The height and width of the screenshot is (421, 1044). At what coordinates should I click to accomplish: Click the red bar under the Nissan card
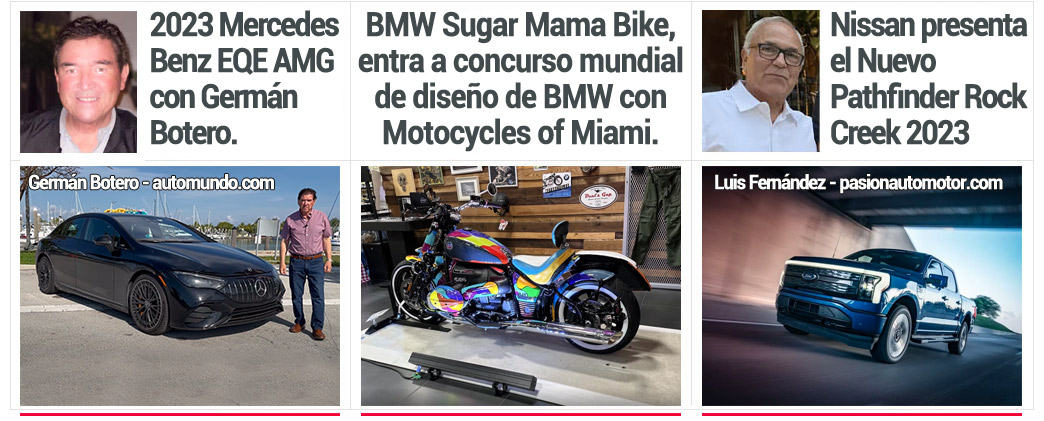pyautogui.click(x=862, y=414)
